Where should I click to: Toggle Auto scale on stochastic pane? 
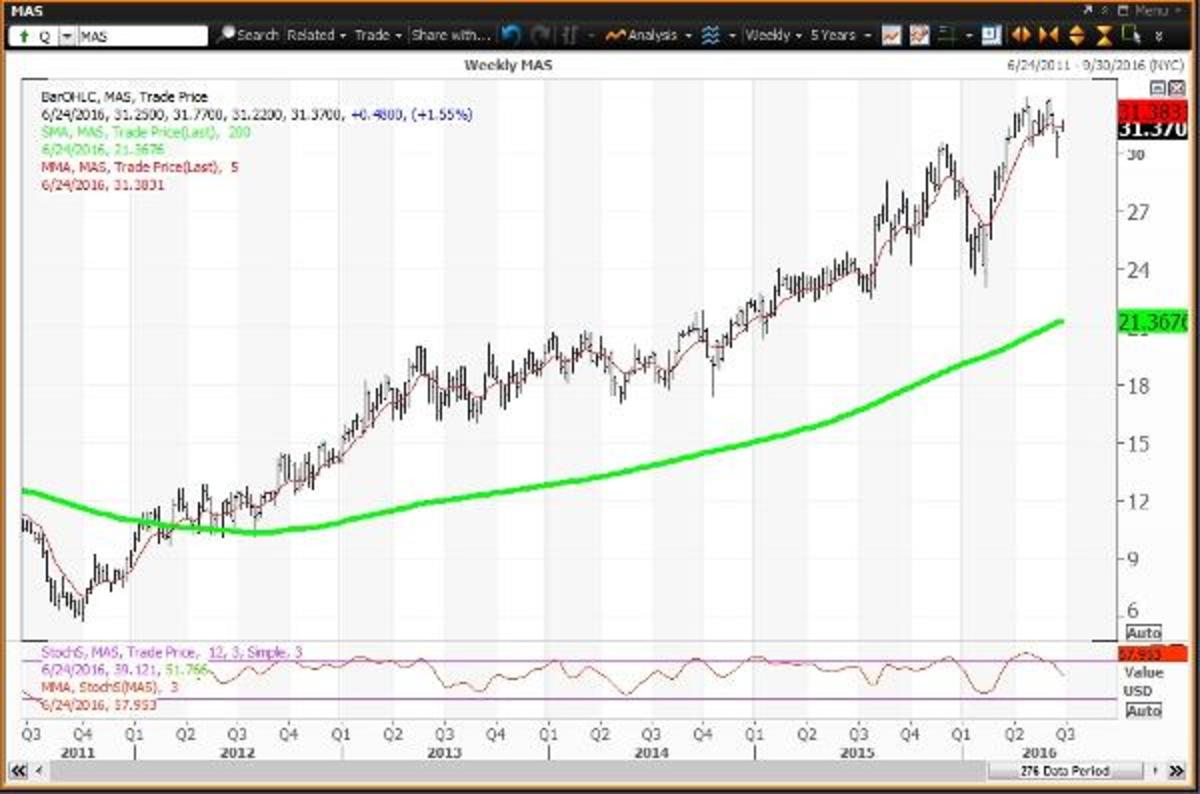coord(1143,710)
